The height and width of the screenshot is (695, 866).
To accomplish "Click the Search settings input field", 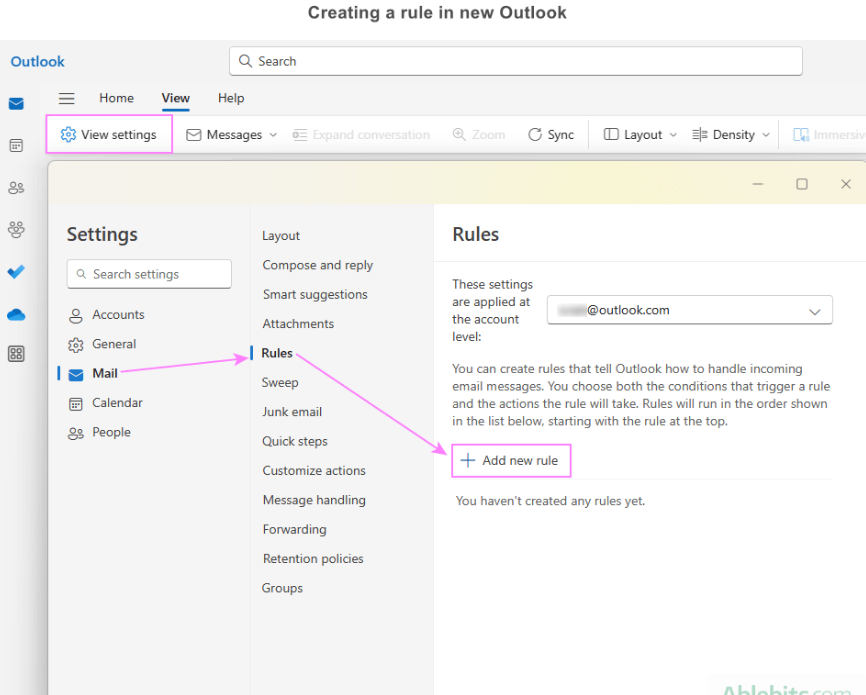I will tap(149, 274).
